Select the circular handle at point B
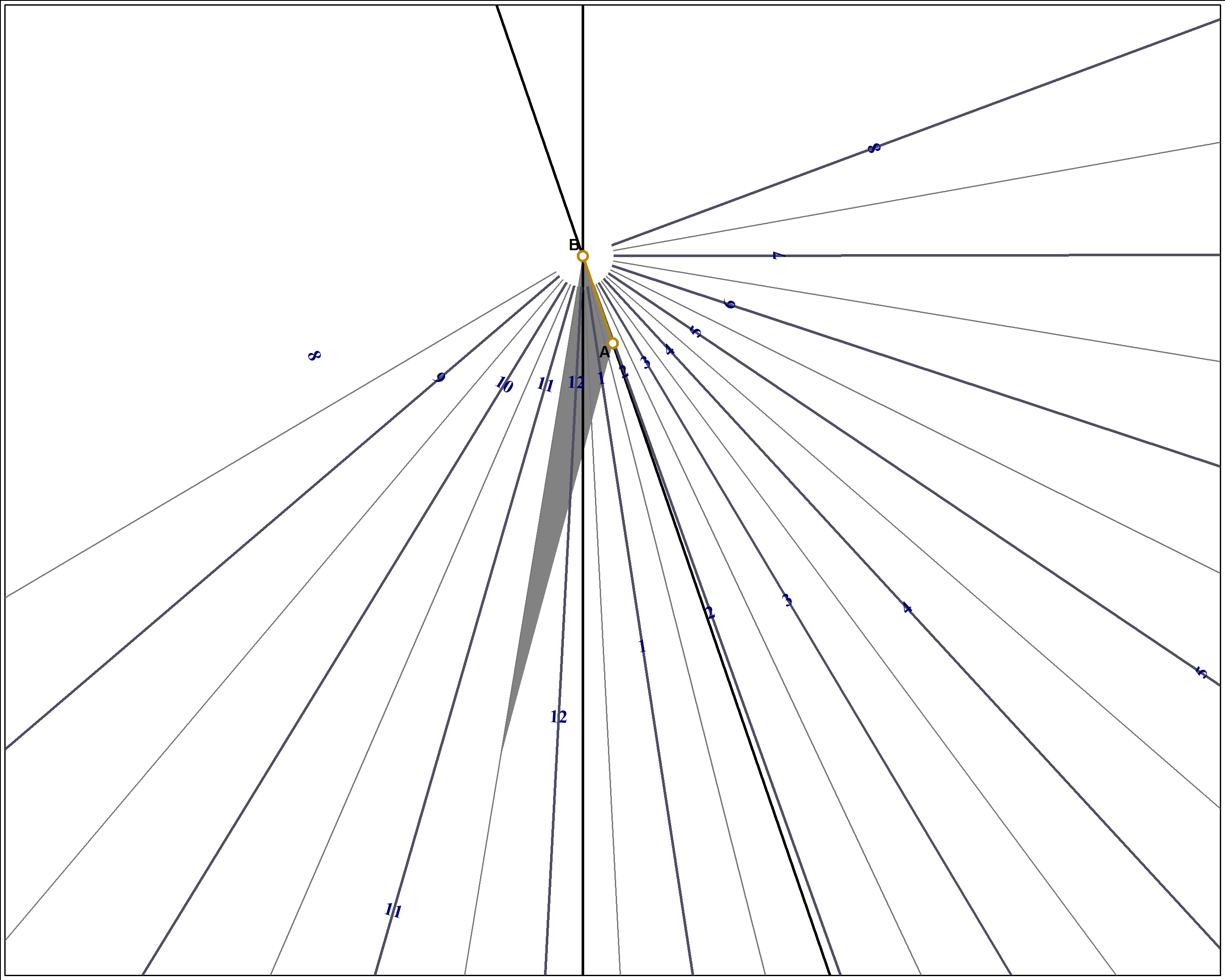Viewport: 1225px width, 980px height. [x=582, y=256]
